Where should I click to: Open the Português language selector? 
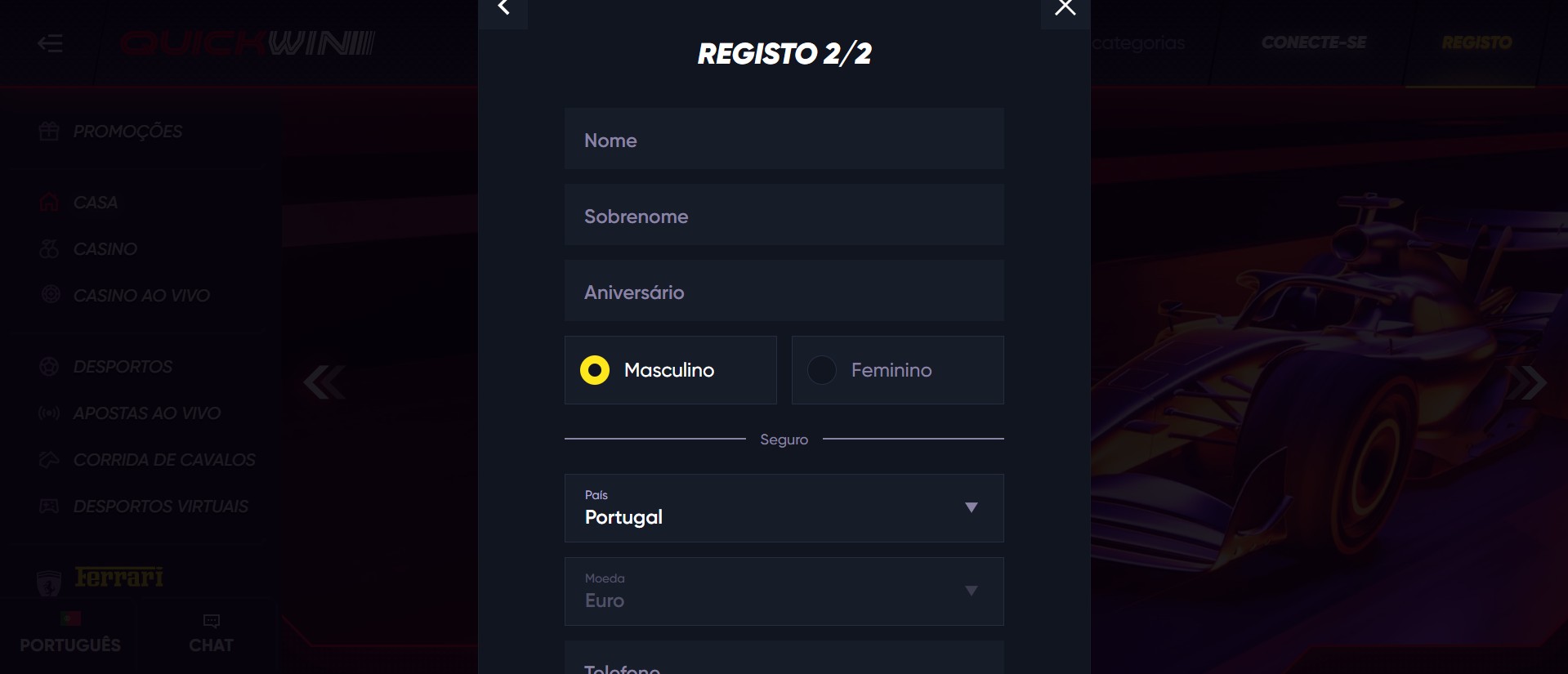tap(70, 634)
